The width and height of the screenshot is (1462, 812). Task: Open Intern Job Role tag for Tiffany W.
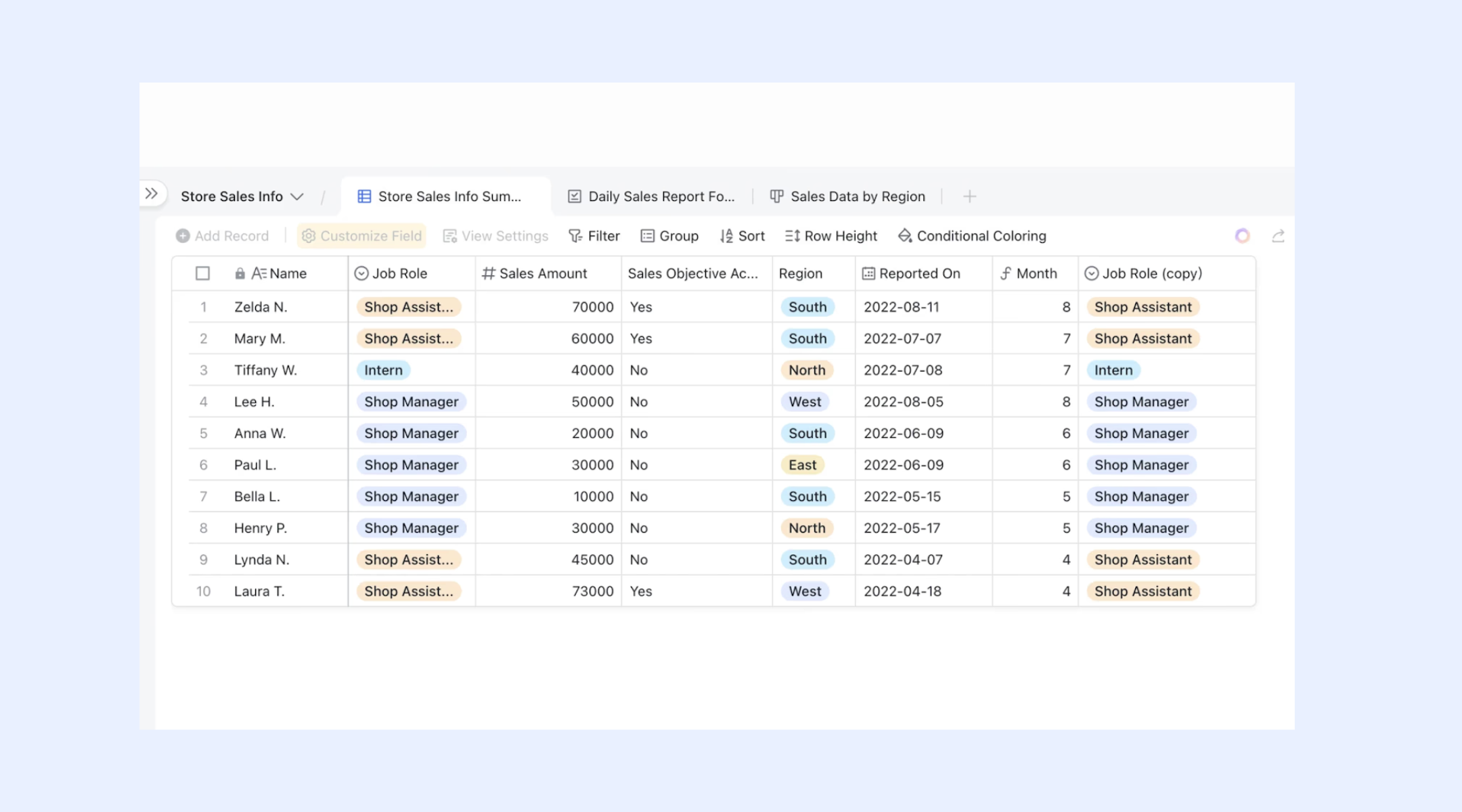[x=383, y=370]
